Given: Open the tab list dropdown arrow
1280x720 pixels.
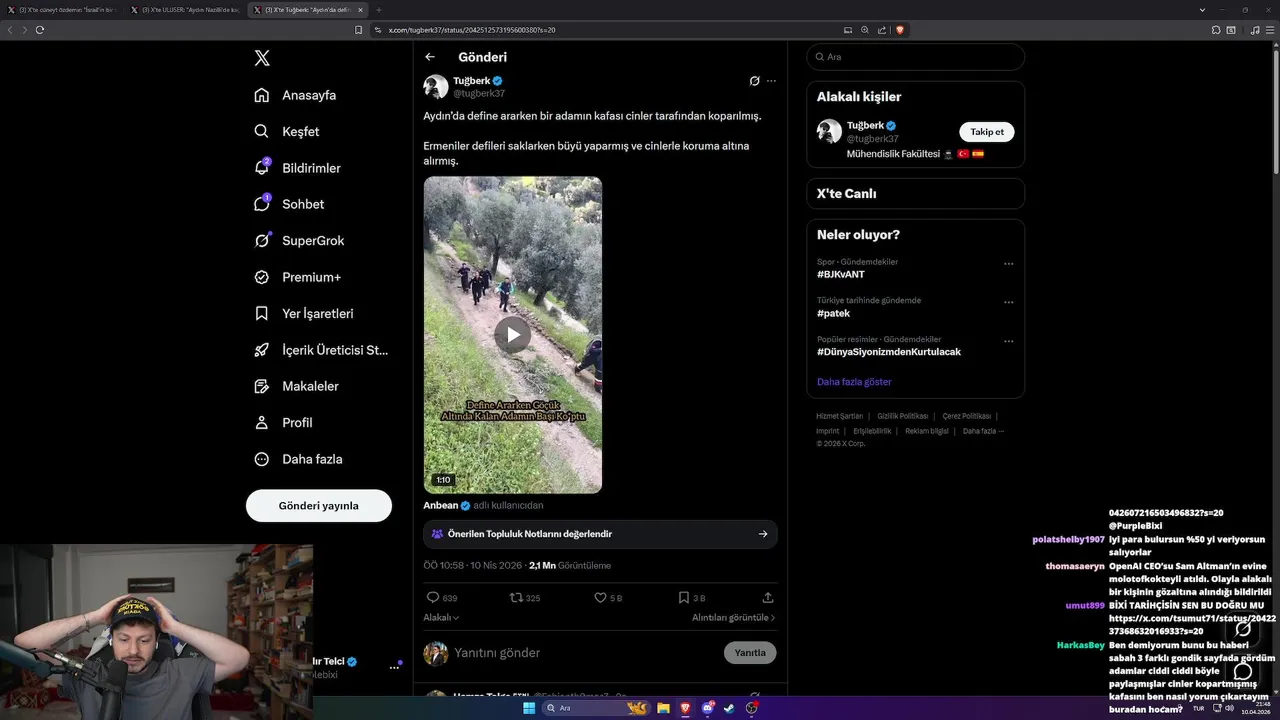Looking at the screenshot, I should click(1202, 10).
